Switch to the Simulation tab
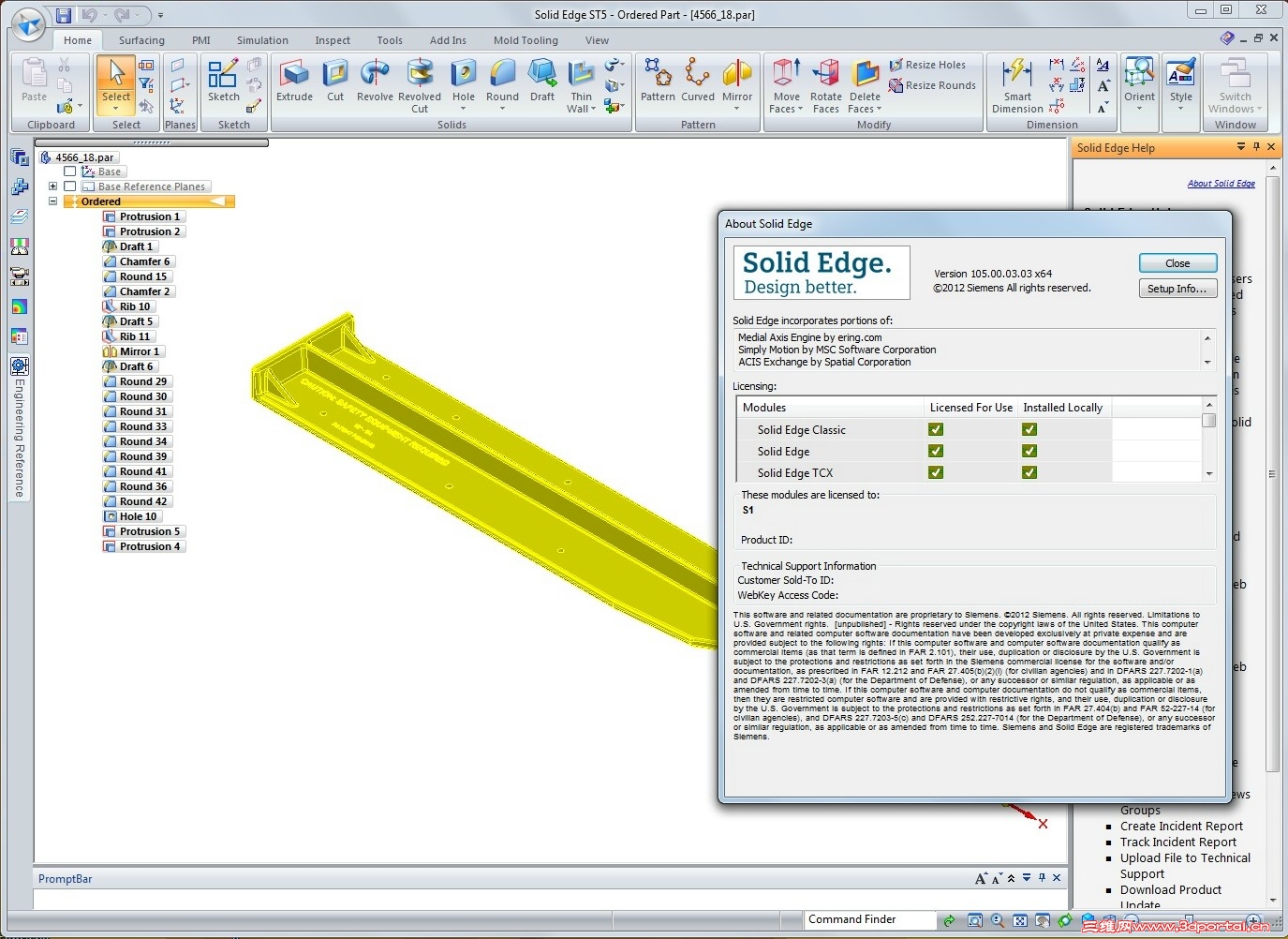Screen dimensions: 1288x939 (262, 40)
